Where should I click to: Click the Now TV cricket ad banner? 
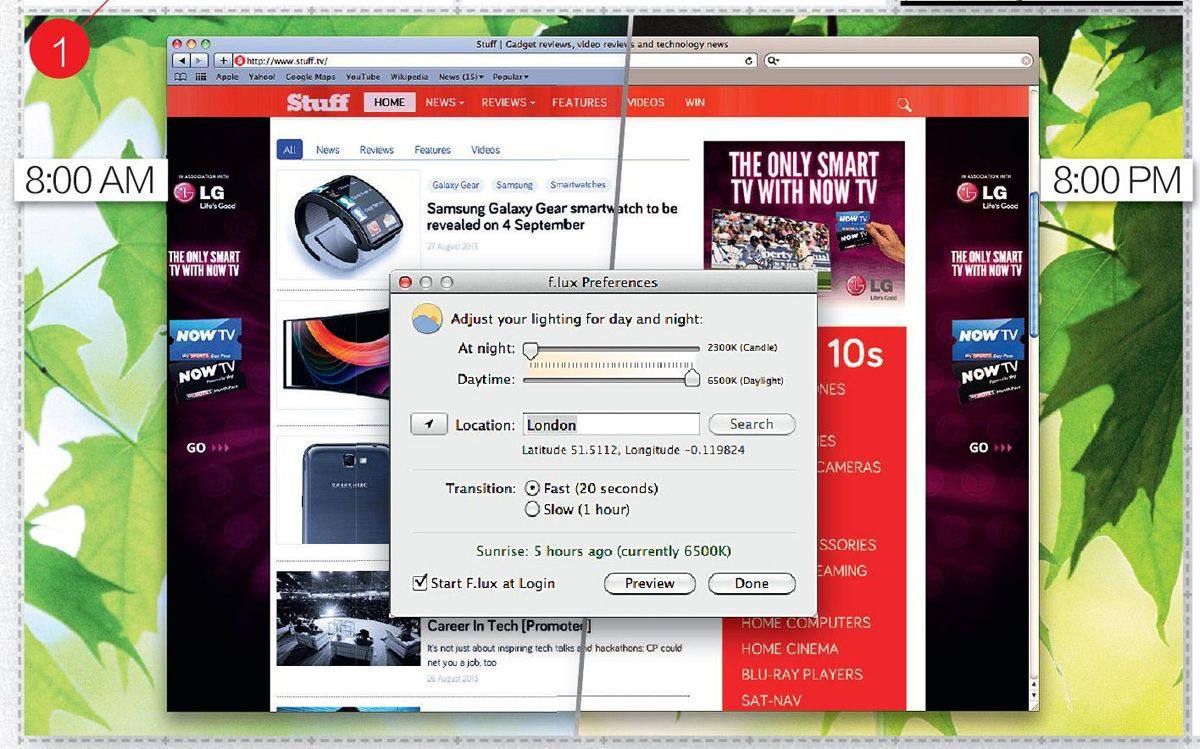(x=805, y=226)
